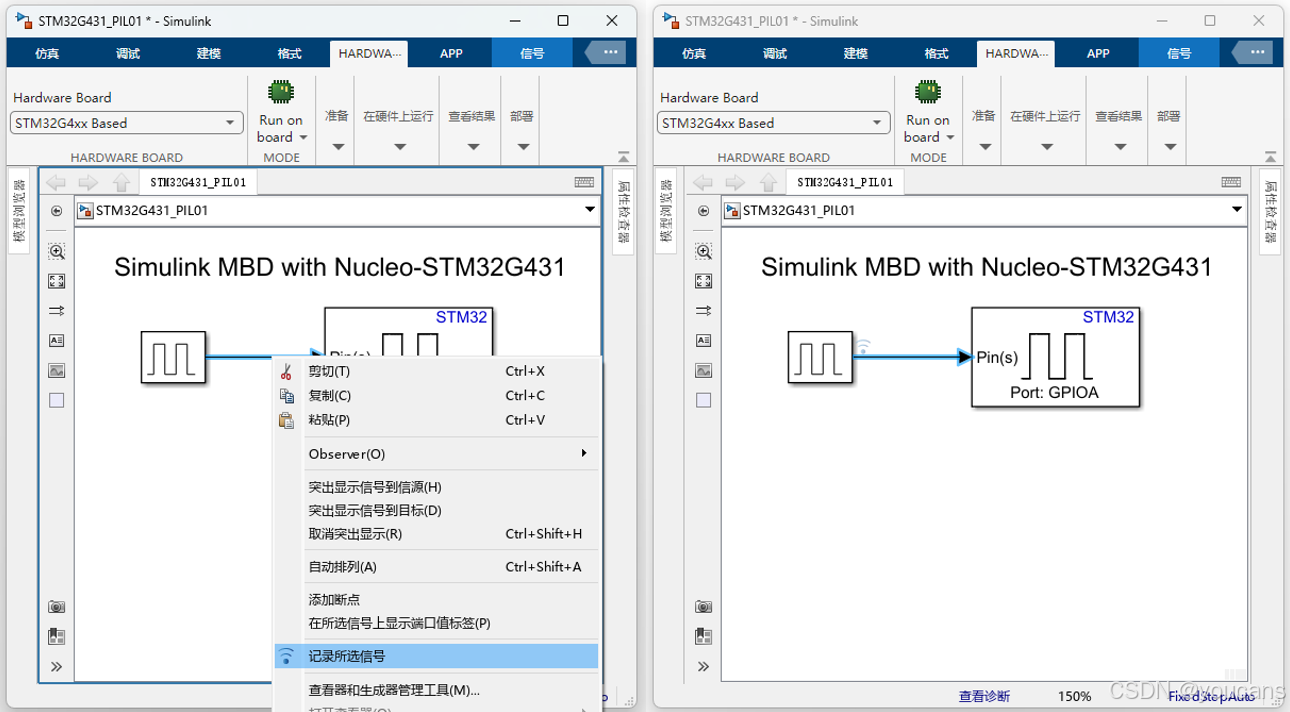This screenshot has height=712, width=1290.
Task: Open 调试 tab in right window
Action: [x=775, y=54]
